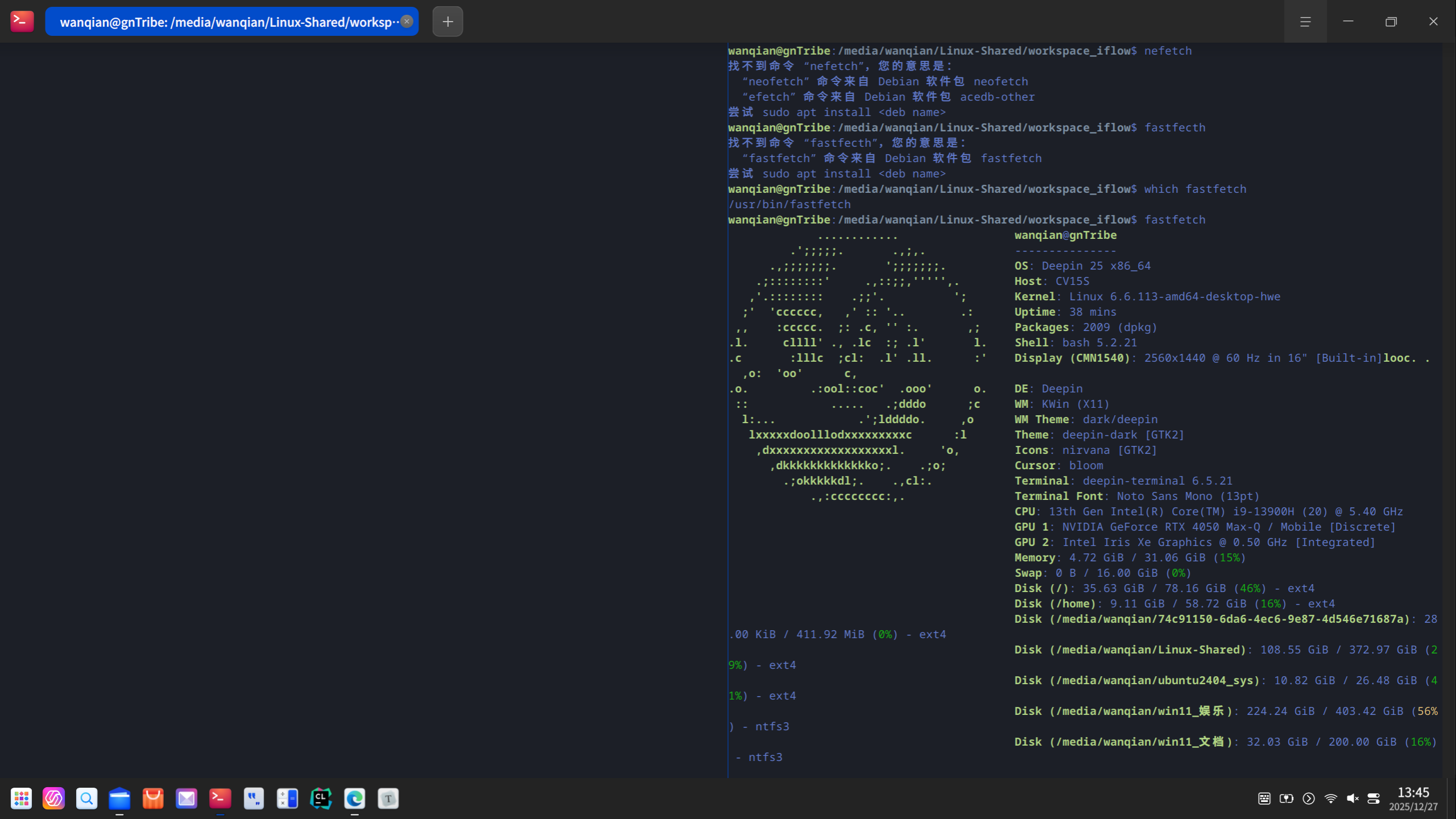
Task: Click the 'KWin (X11)' WM value
Action: click(1076, 404)
